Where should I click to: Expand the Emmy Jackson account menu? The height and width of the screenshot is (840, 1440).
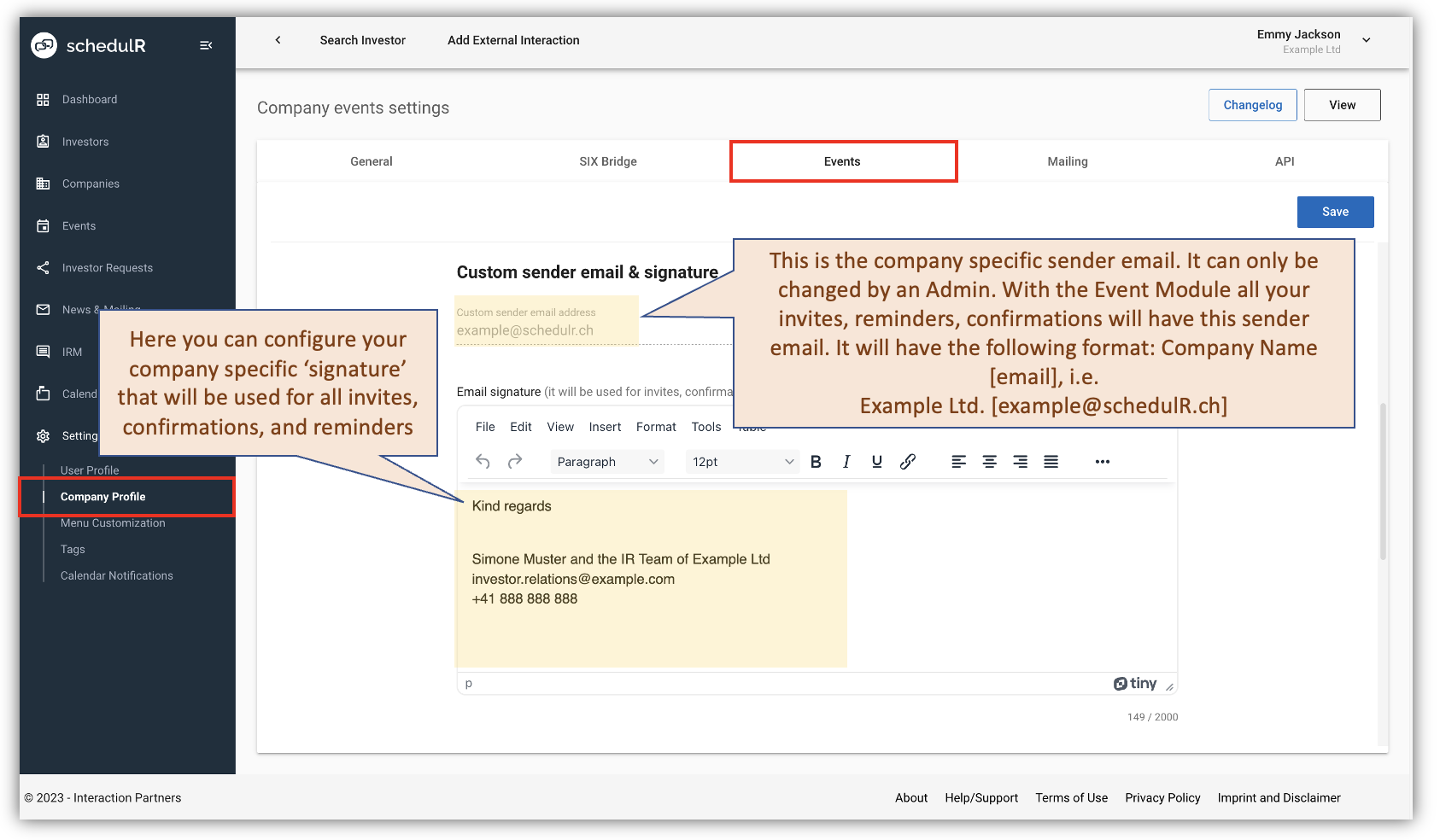coord(1367,39)
